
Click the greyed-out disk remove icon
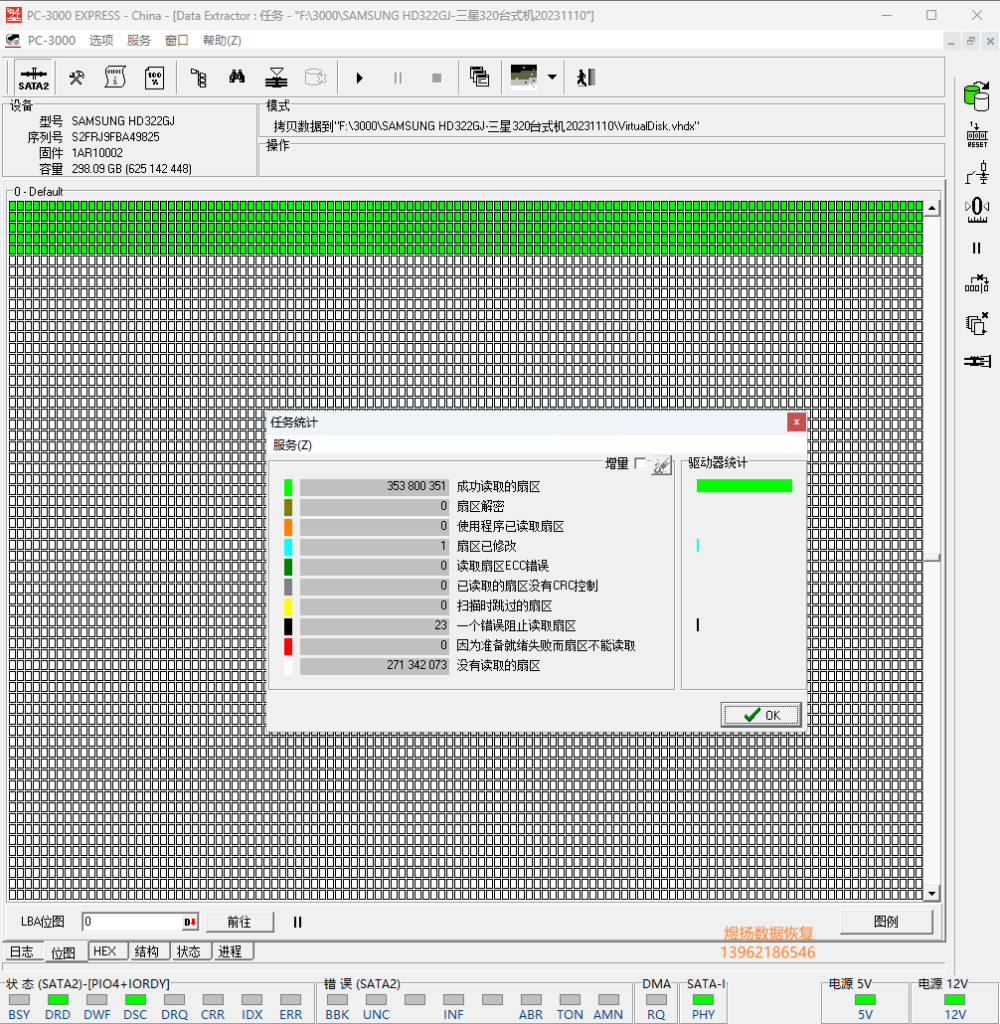(315, 78)
